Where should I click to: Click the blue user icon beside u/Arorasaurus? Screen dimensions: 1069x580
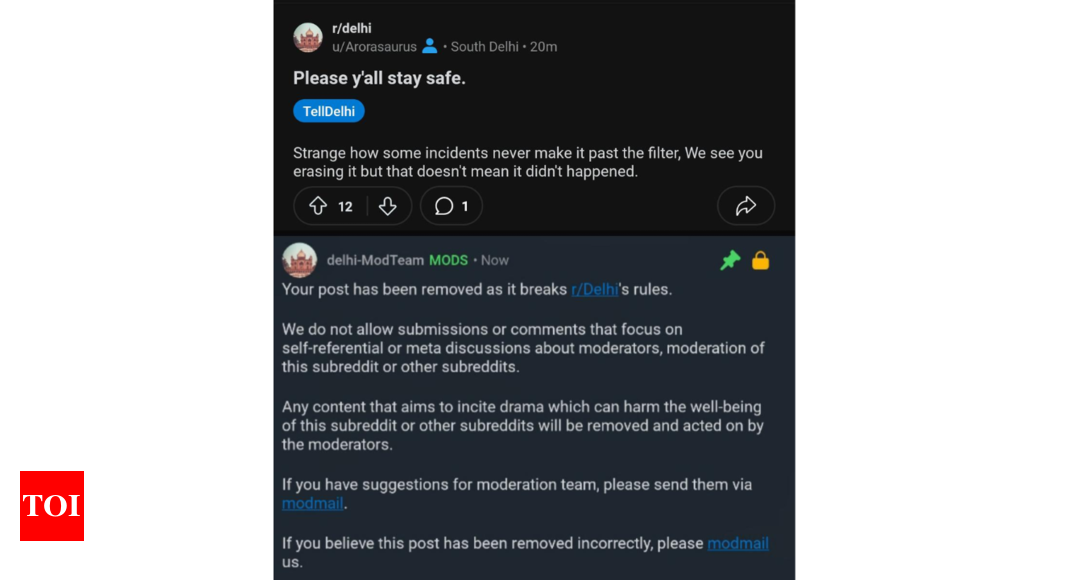coord(430,46)
